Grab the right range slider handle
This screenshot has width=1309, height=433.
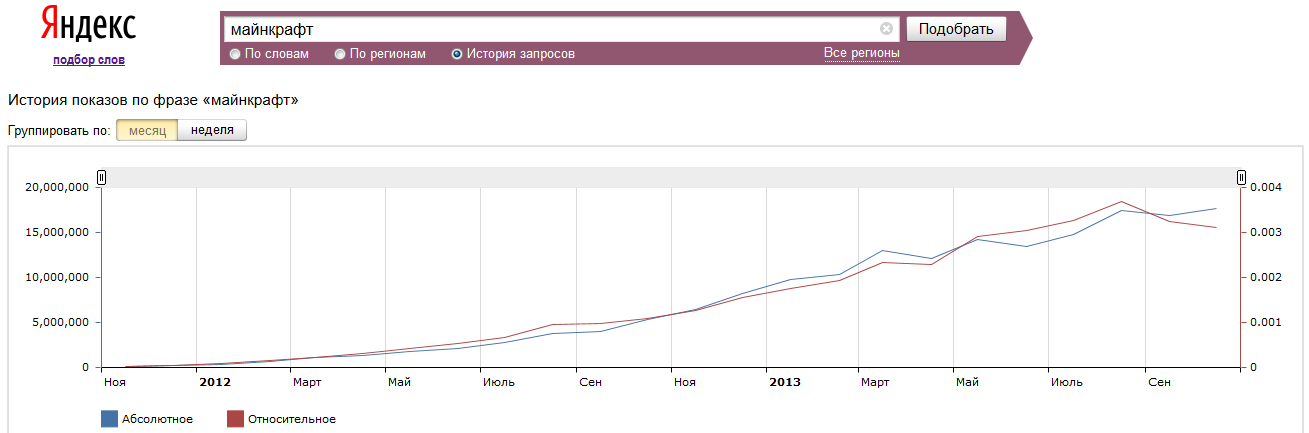coord(1241,178)
